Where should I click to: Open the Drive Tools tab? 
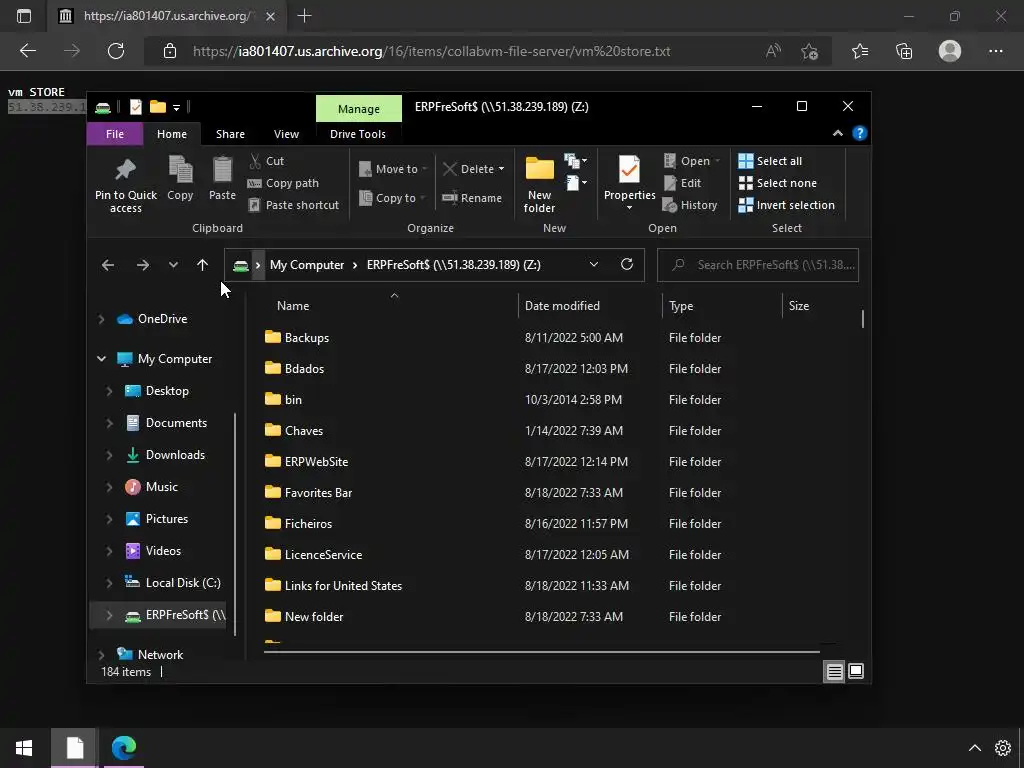pyautogui.click(x=358, y=134)
